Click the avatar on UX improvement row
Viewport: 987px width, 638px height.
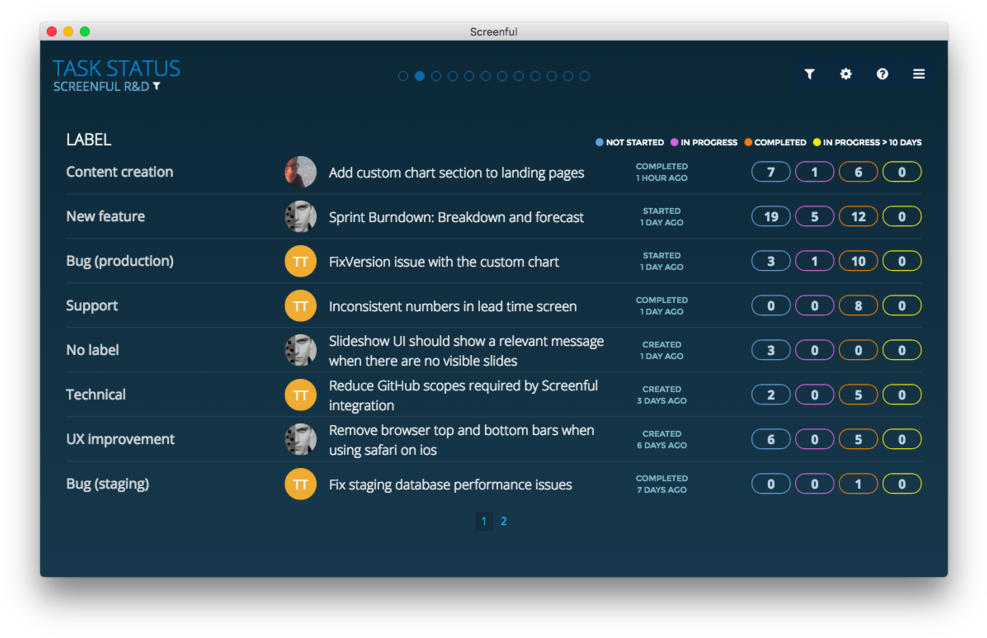[x=300, y=438]
